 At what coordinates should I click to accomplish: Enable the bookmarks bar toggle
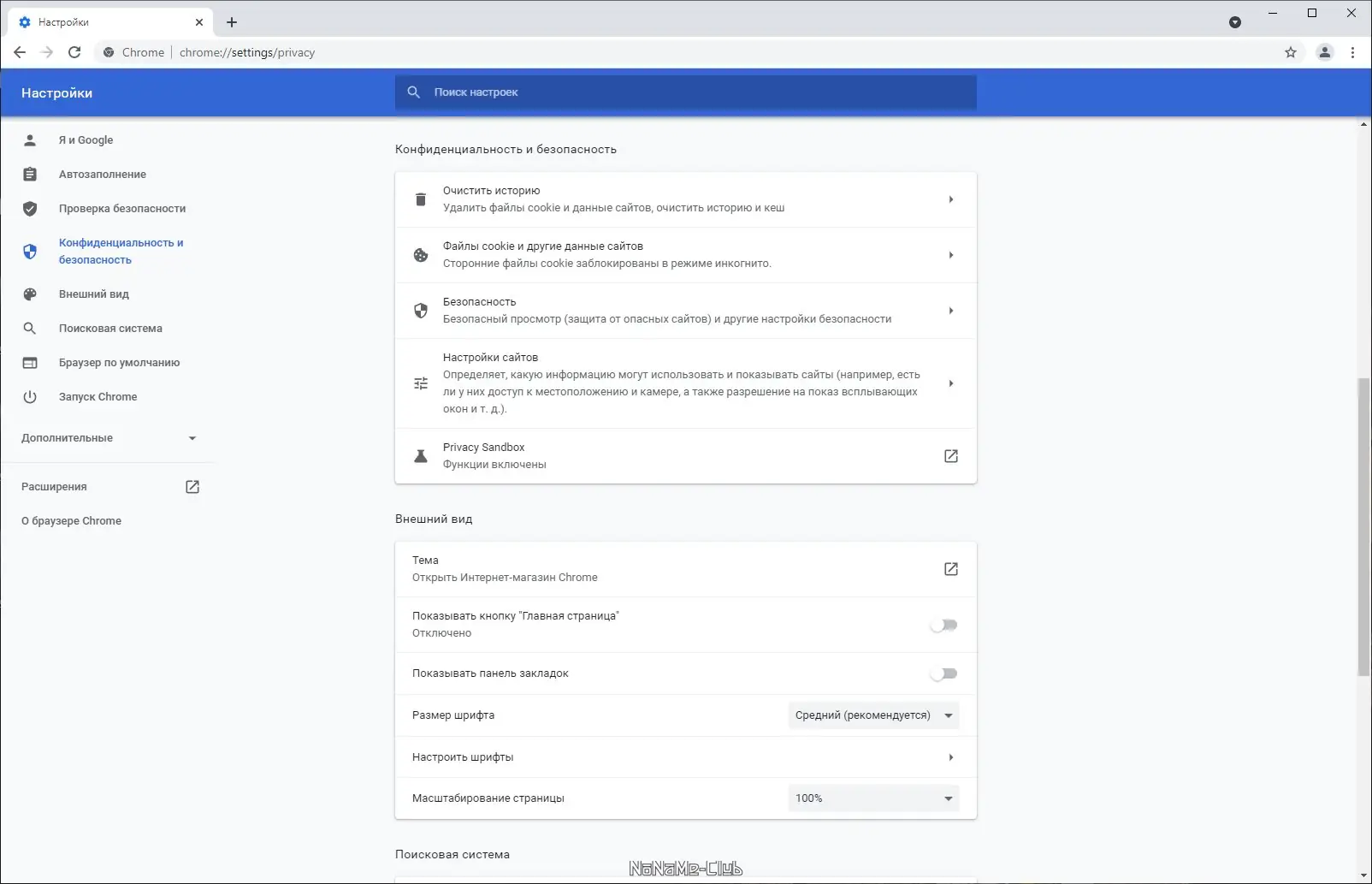point(943,673)
